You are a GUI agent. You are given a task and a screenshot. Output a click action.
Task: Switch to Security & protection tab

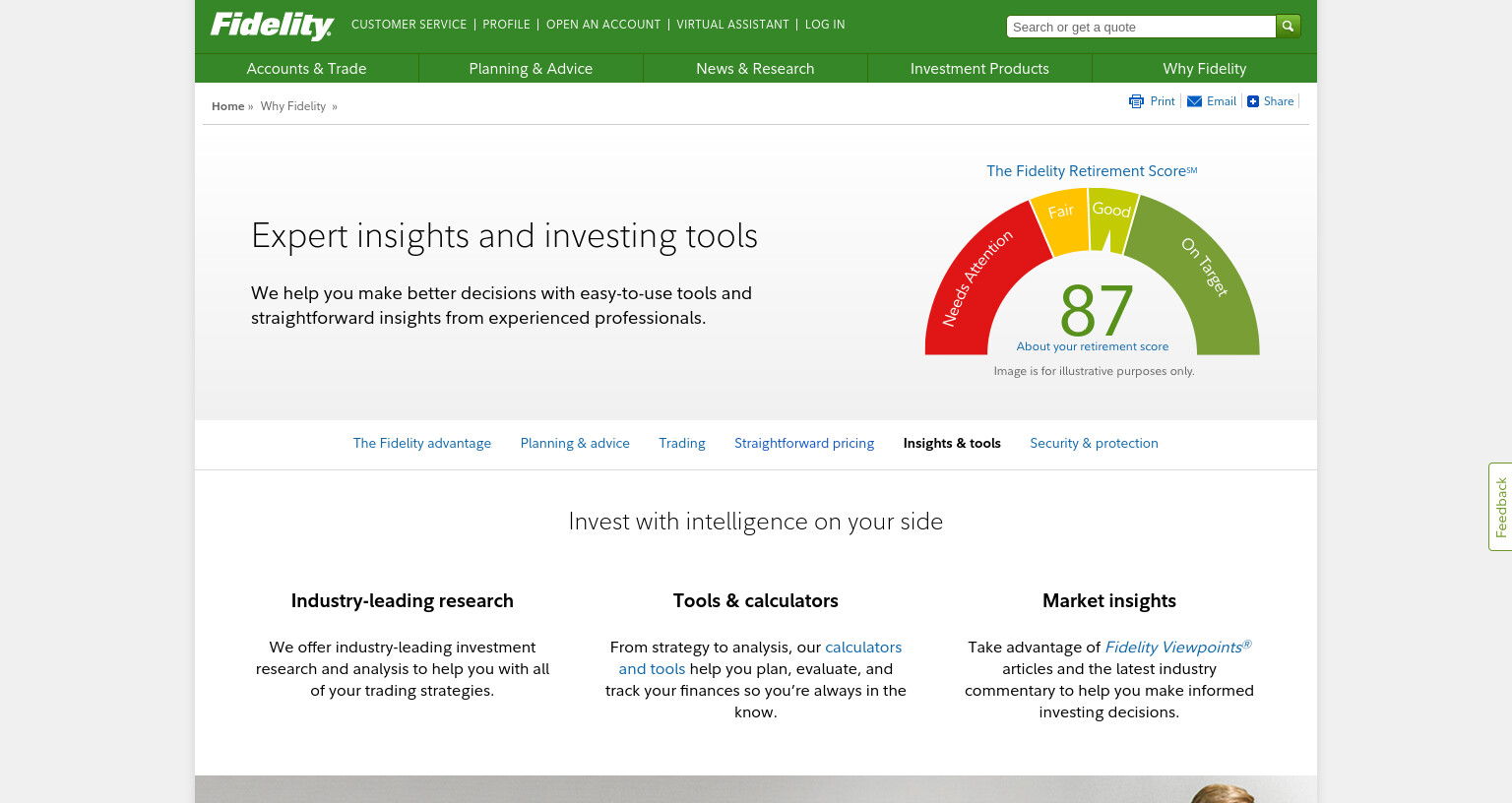(1094, 444)
